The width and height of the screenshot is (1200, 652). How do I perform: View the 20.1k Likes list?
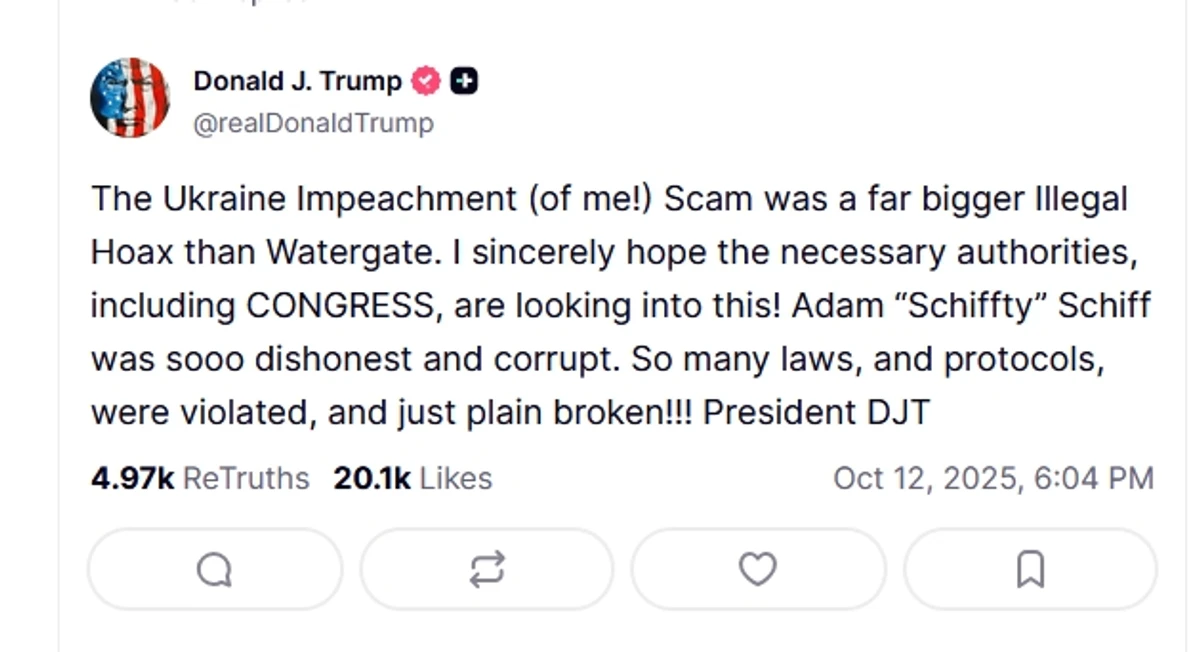click(412, 479)
